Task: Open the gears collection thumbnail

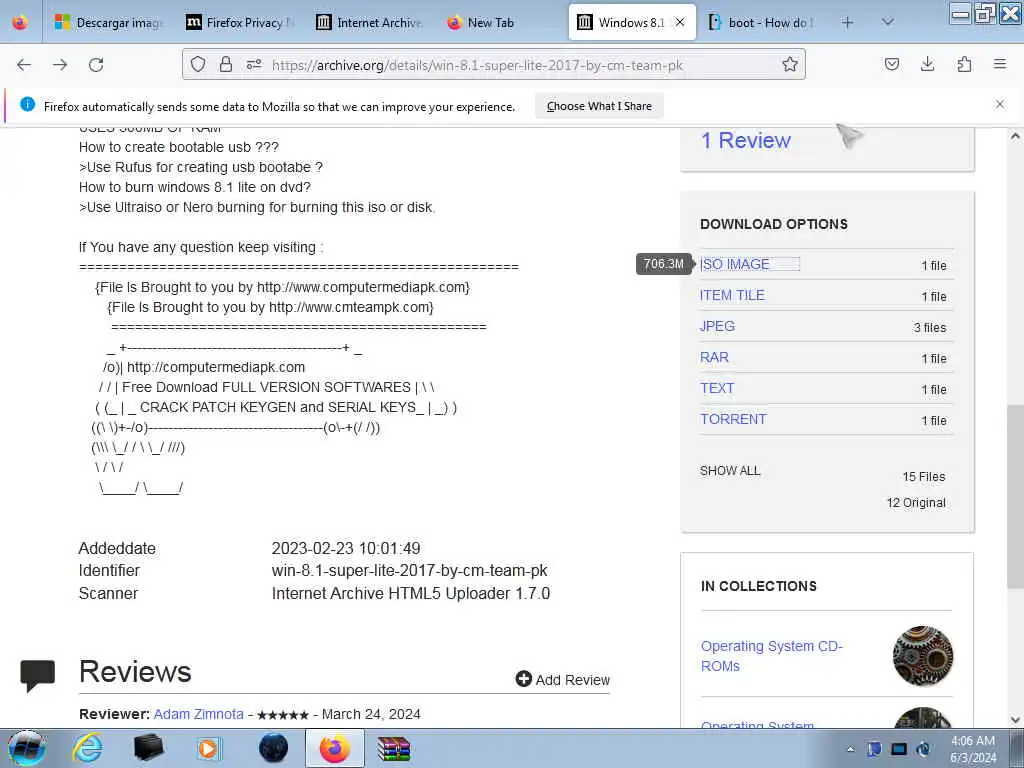Action: click(x=923, y=656)
